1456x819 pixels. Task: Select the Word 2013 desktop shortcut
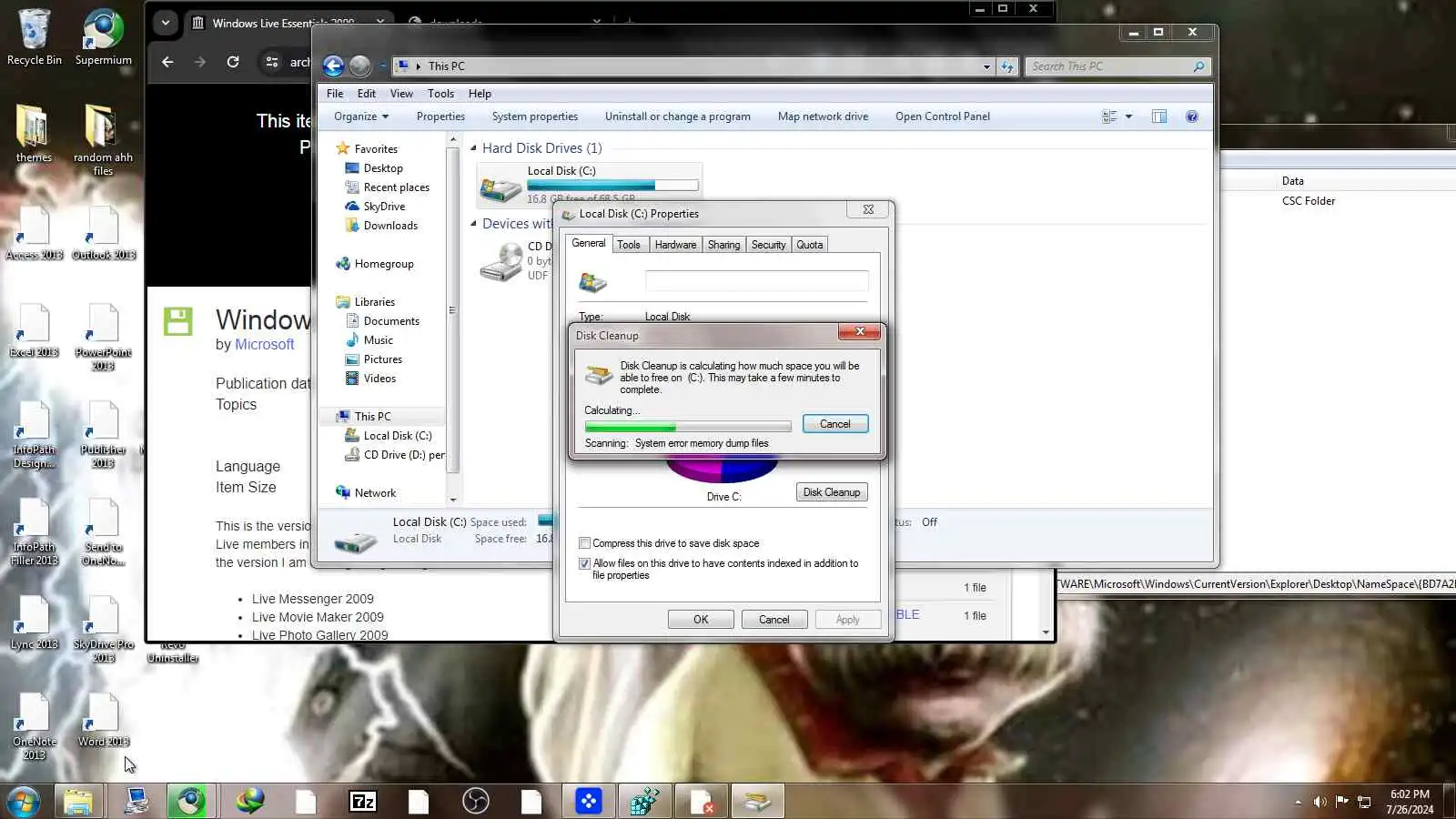click(103, 720)
